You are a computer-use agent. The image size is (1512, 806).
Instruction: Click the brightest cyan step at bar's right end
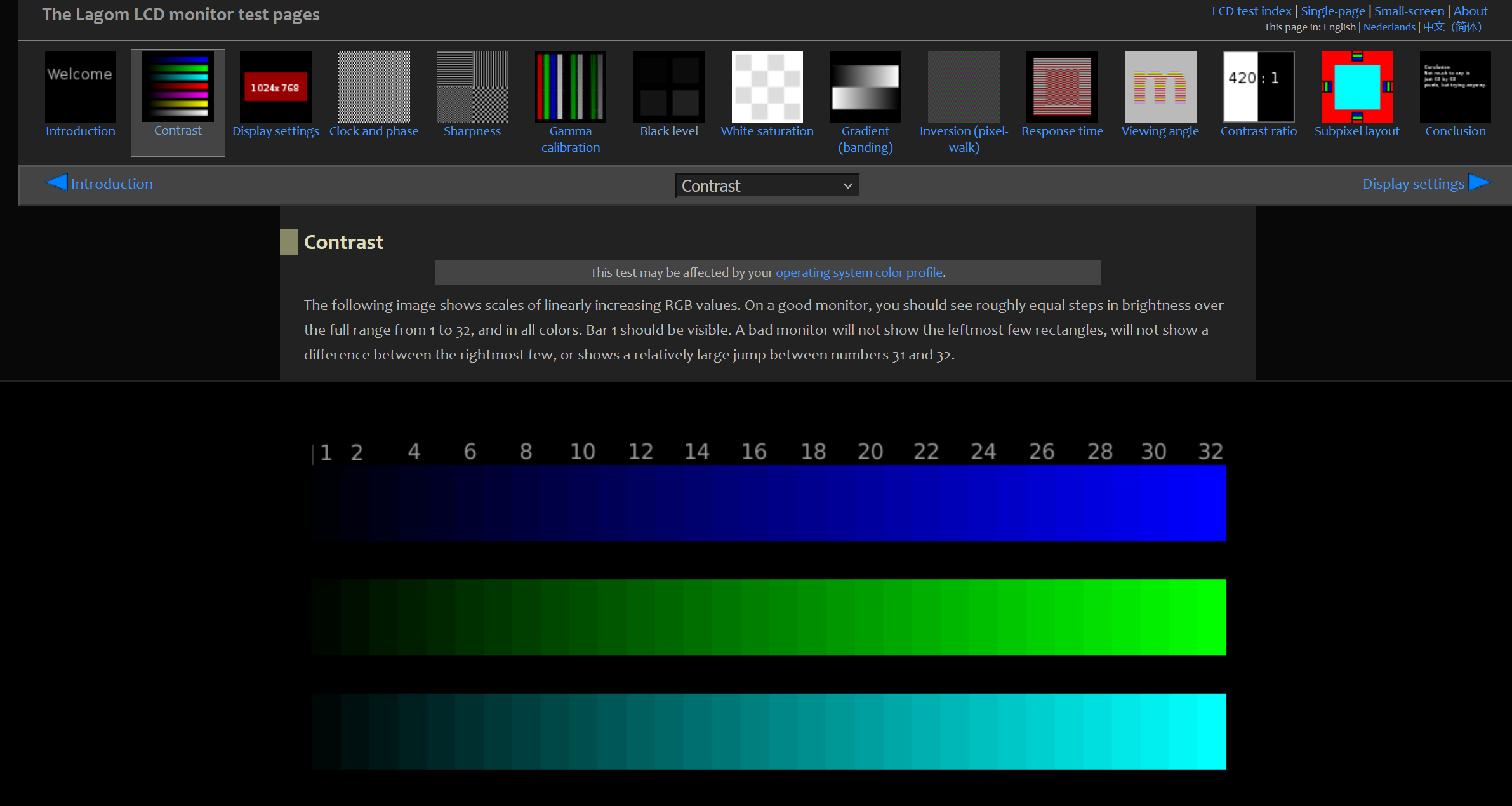click(x=1212, y=732)
